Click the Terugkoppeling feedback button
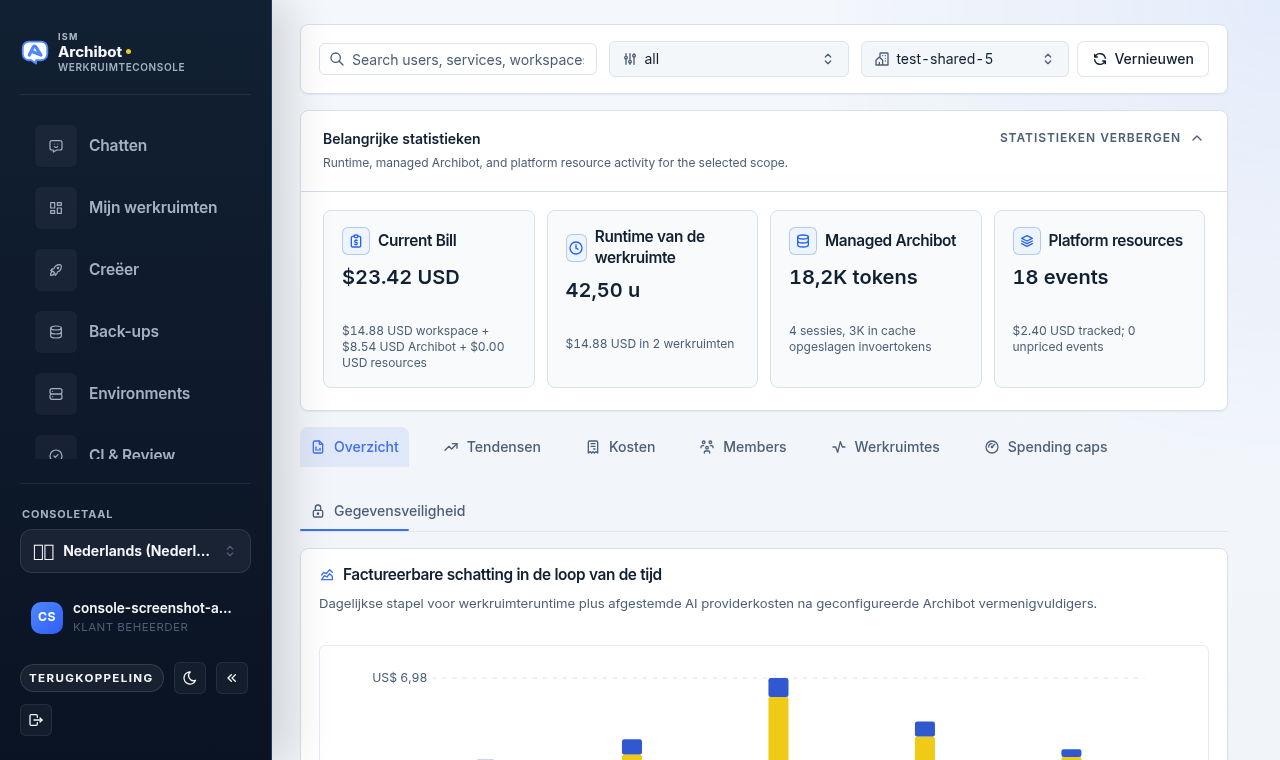1280x760 pixels. point(92,678)
